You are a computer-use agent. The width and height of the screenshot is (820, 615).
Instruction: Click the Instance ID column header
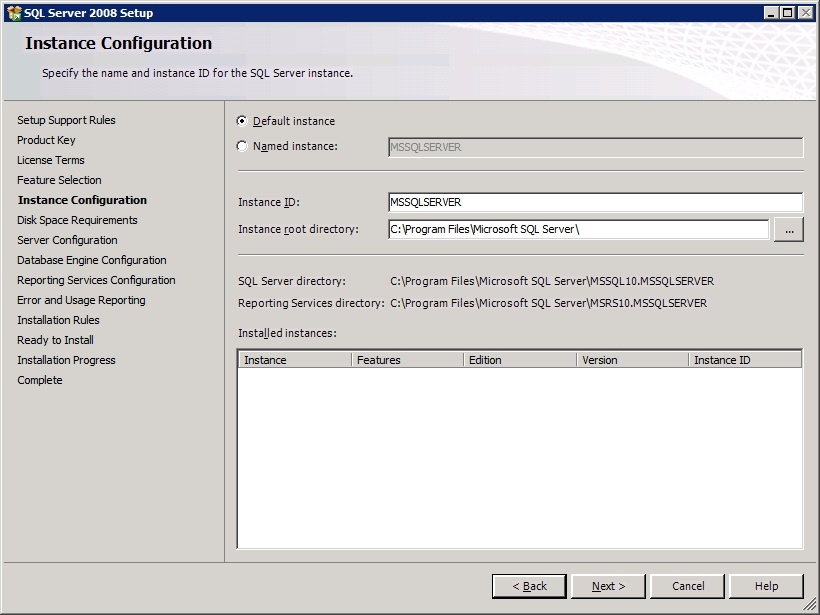[x=745, y=360]
